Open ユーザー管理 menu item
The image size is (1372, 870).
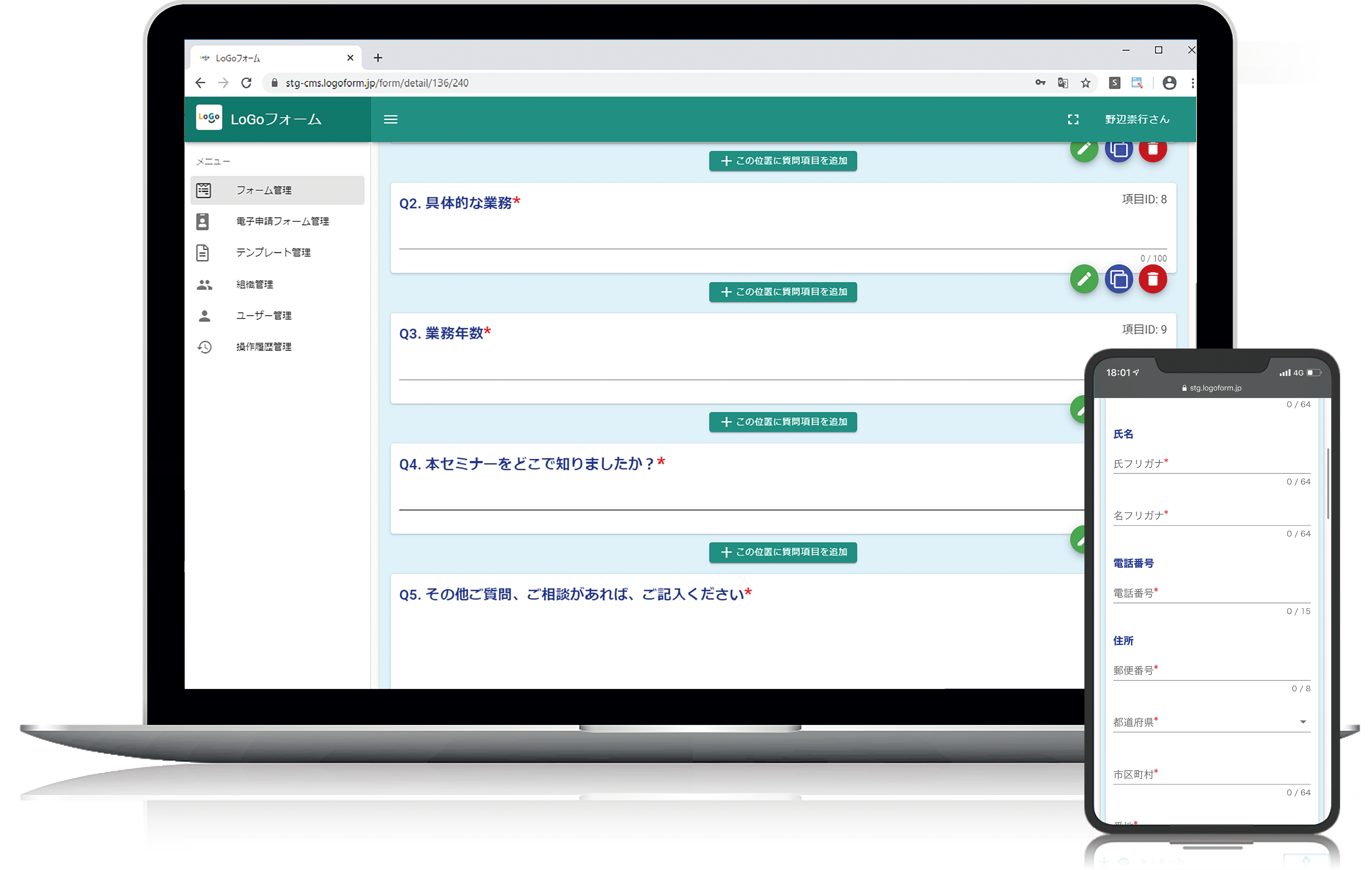point(277,315)
